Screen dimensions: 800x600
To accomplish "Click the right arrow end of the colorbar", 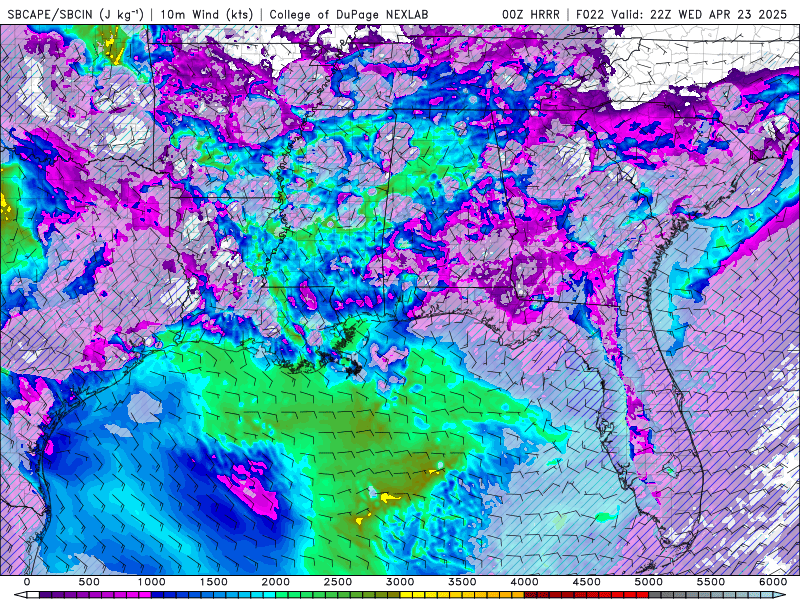I will click(x=781, y=593).
